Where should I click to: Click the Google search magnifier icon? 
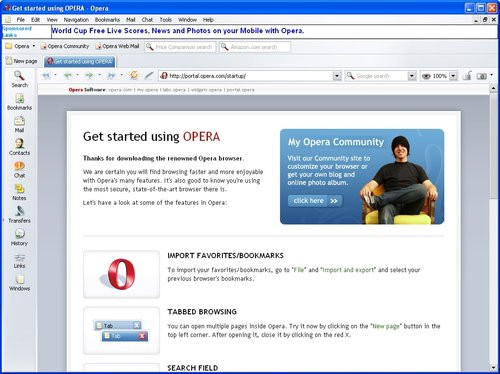pos(350,76)
